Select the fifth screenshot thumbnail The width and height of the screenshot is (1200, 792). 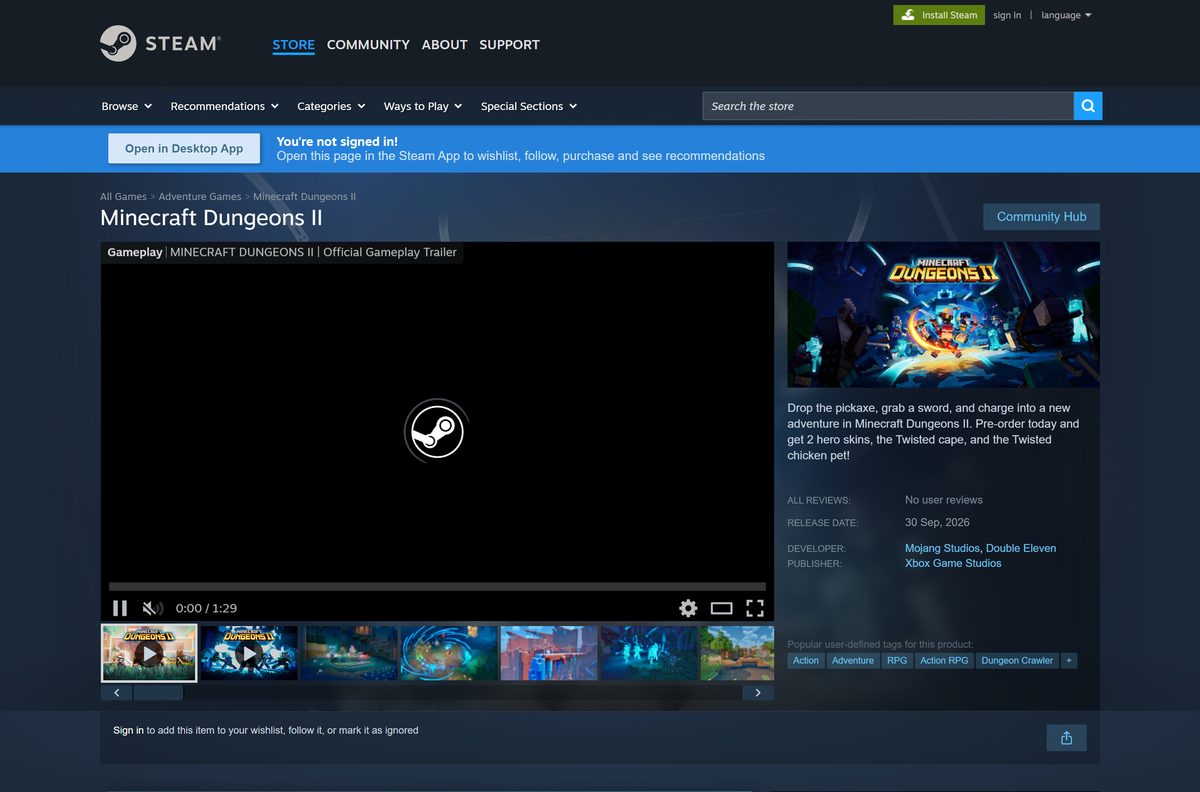549,653
